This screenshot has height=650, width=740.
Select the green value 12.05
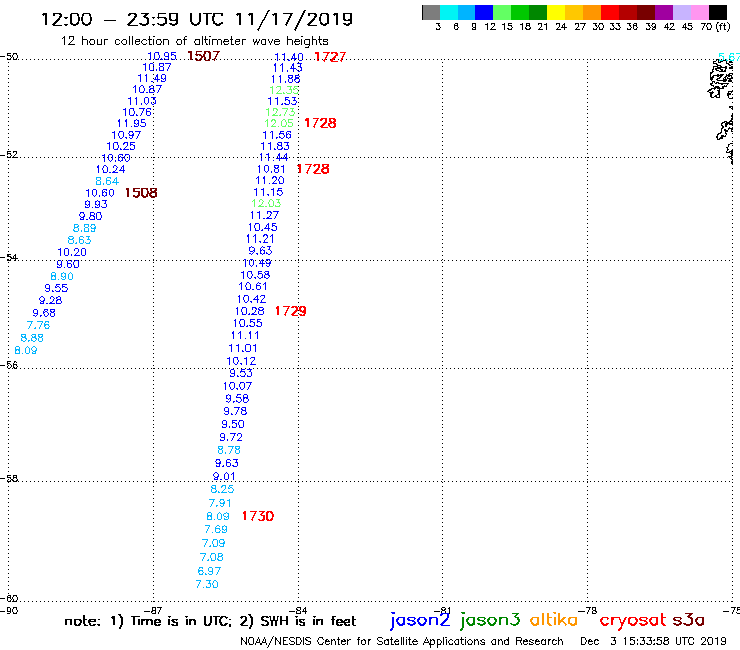(279, 123)
